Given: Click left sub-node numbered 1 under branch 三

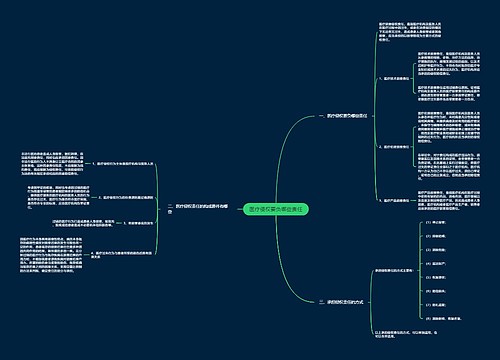Looking at the screenshot, I should tap(123, 164).
